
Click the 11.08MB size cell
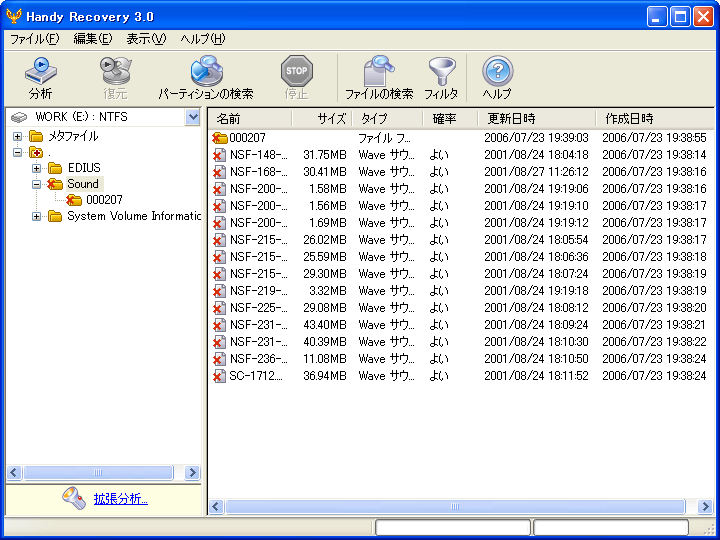(x=325, y=359)
